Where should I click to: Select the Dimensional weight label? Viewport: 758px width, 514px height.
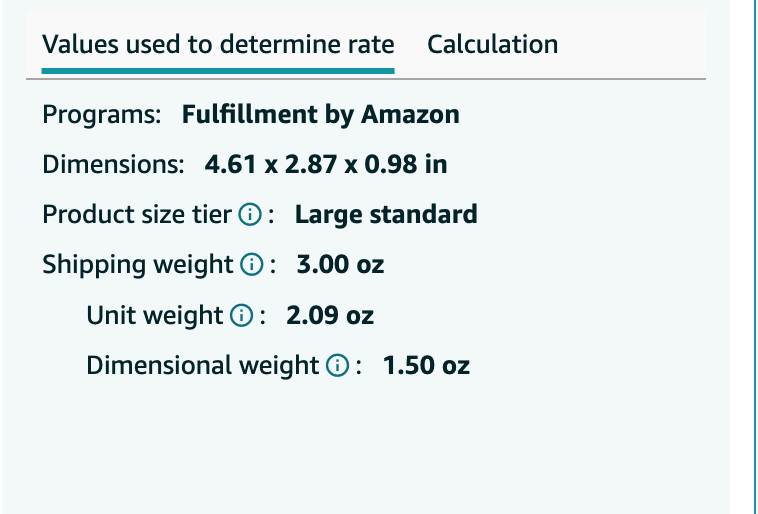(x=203, y=366)
